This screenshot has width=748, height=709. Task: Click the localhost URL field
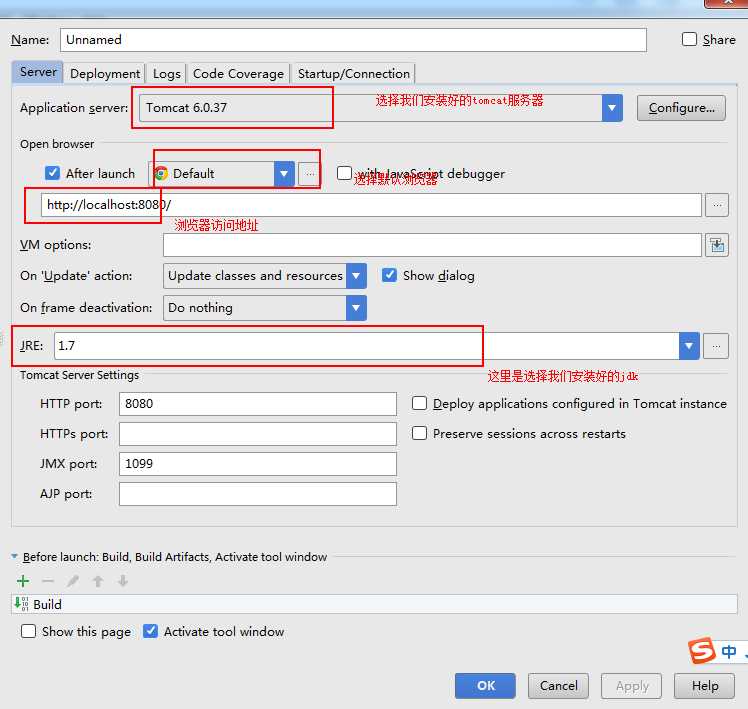371,205
